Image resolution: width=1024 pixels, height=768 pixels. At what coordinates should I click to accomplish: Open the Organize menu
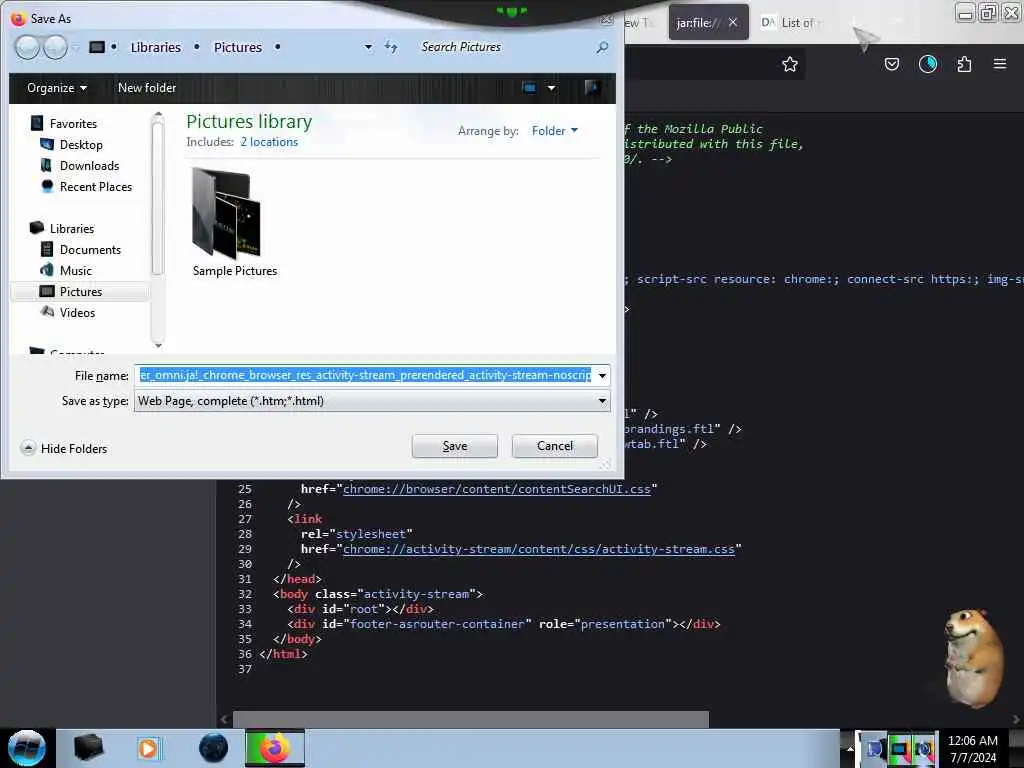click(x=57, y=88)
